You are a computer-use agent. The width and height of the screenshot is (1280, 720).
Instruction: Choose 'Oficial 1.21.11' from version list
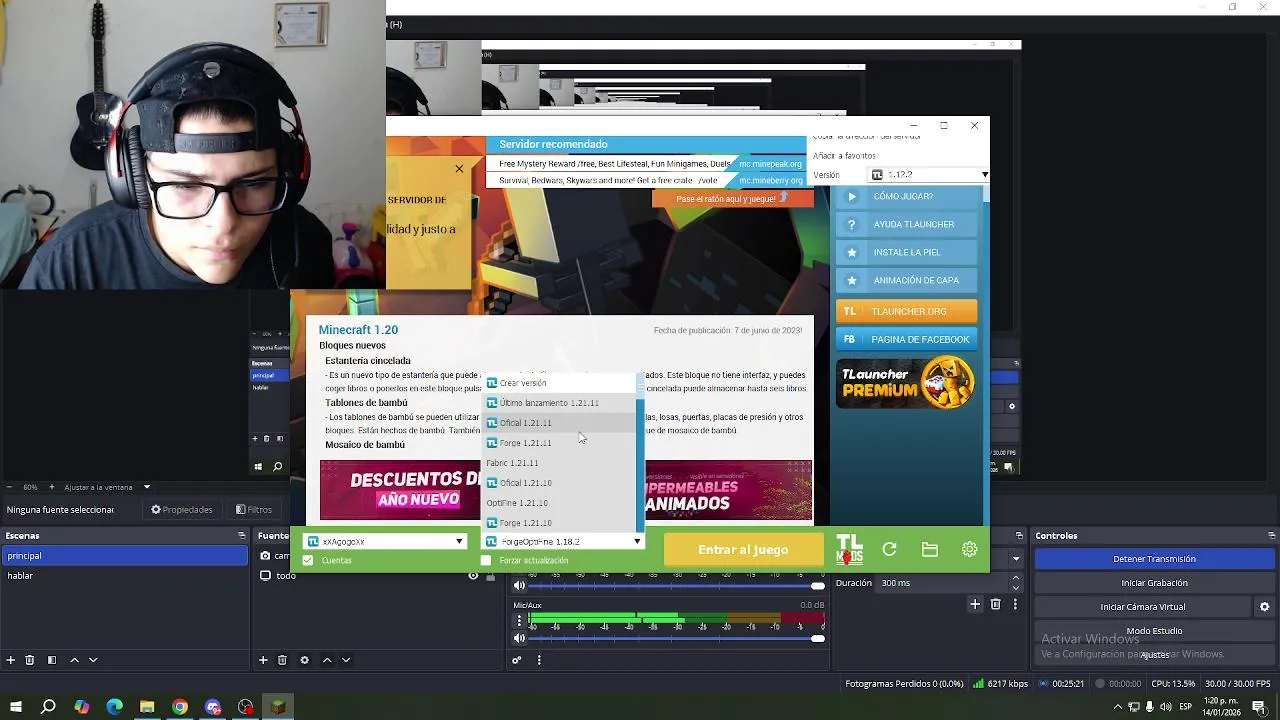click(x=560, y=423)
